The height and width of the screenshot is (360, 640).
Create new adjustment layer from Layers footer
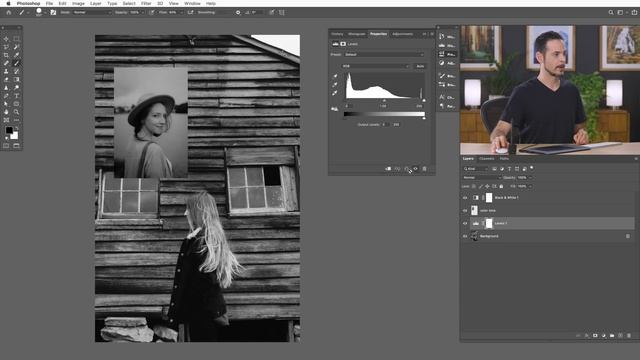click(x=604, y=336)
